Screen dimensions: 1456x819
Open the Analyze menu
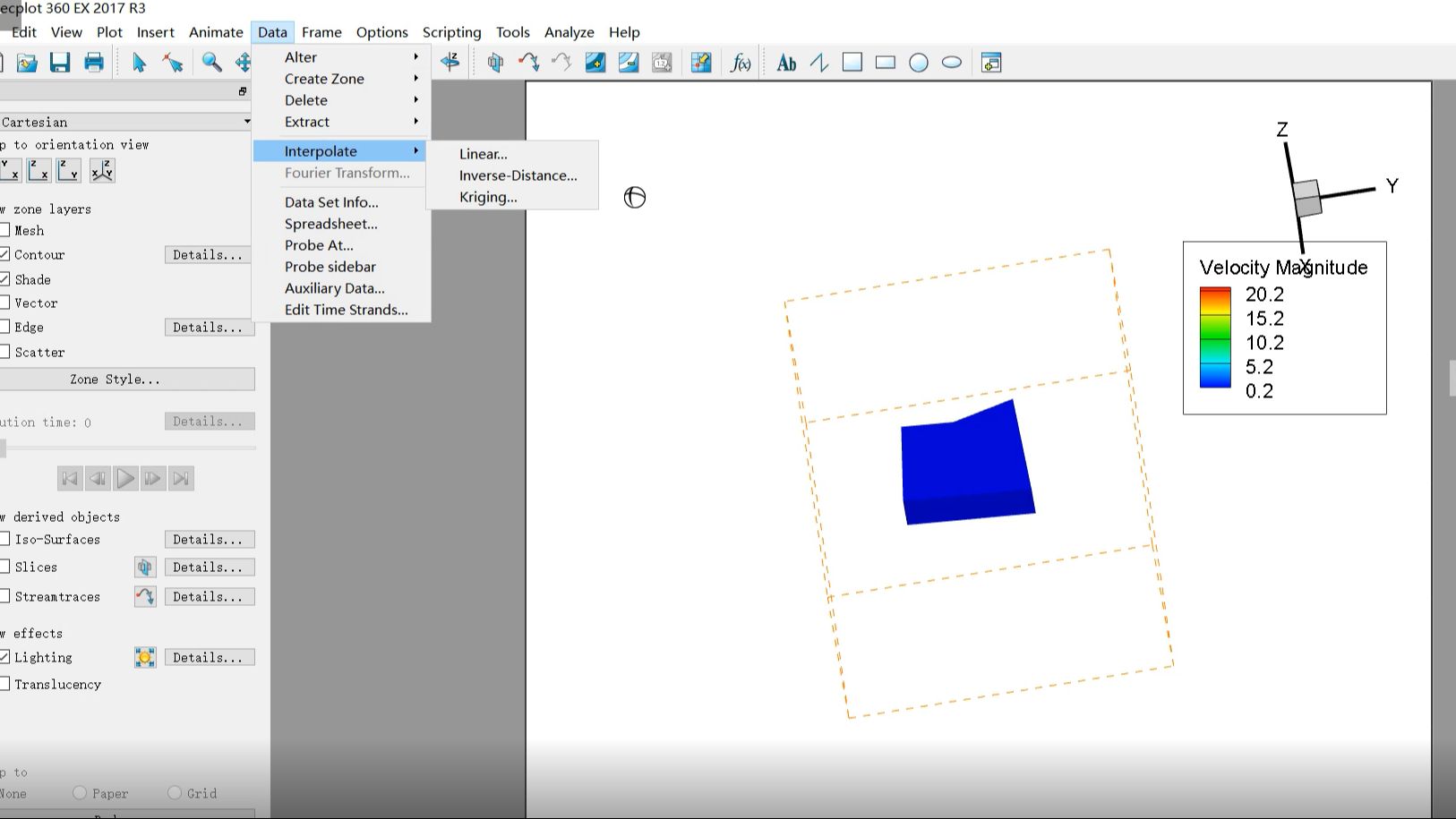coord(569,32)
